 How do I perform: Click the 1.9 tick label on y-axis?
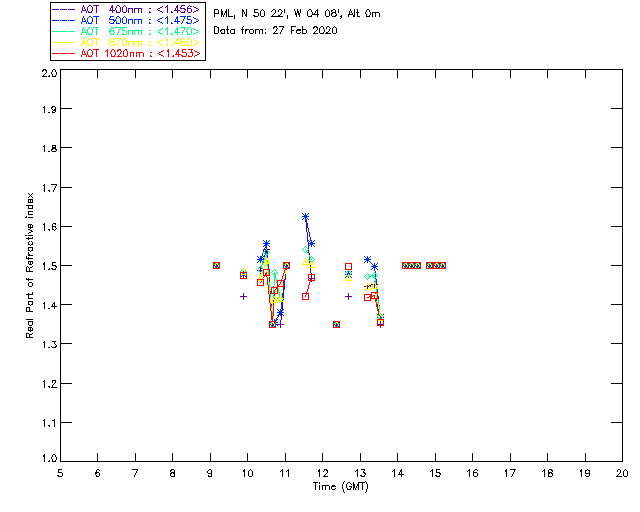[49, 109]
